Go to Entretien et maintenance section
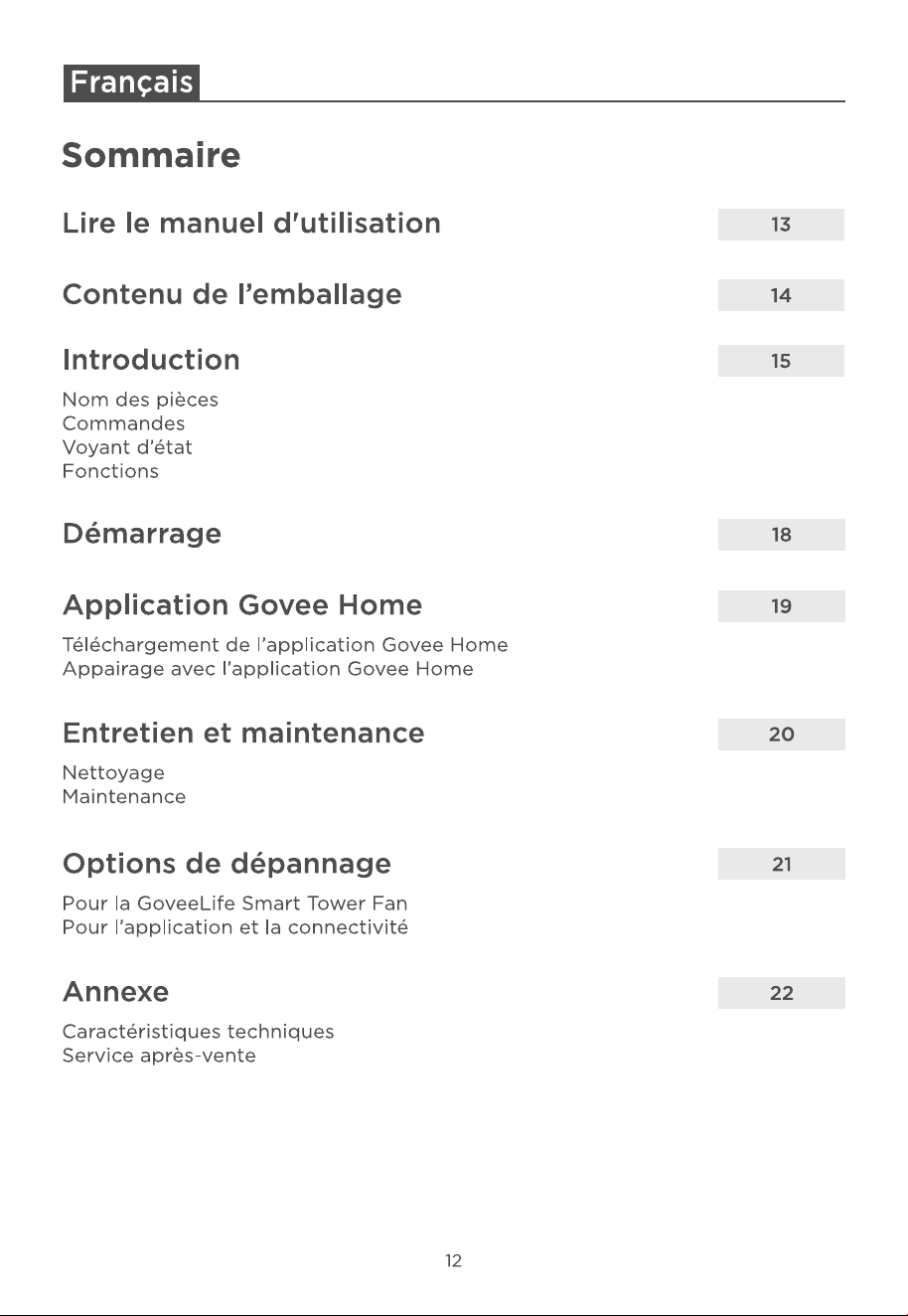The image size is (908, 1316). click(243, 734)
